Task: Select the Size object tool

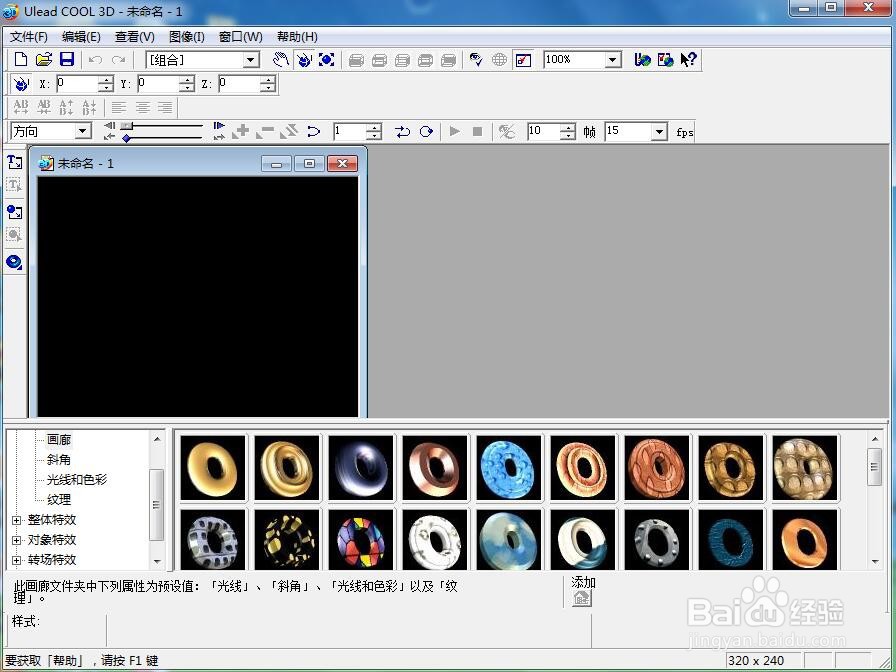Action: point(326,59)
